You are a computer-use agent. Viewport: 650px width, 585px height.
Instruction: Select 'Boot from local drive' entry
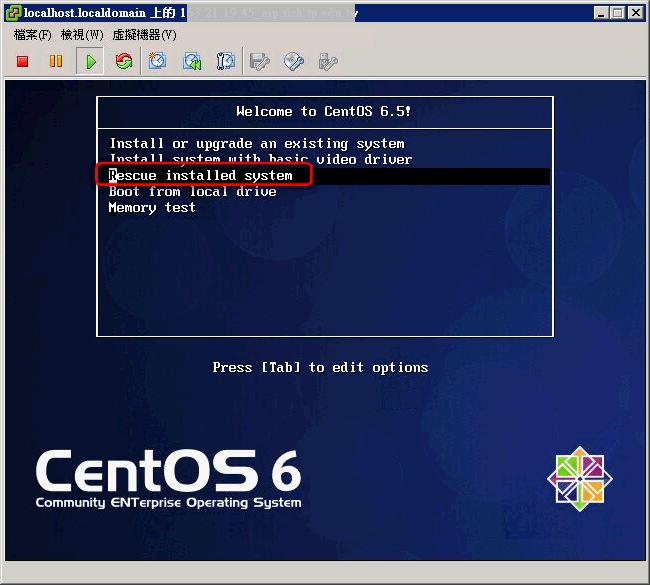tap(192, 192)
